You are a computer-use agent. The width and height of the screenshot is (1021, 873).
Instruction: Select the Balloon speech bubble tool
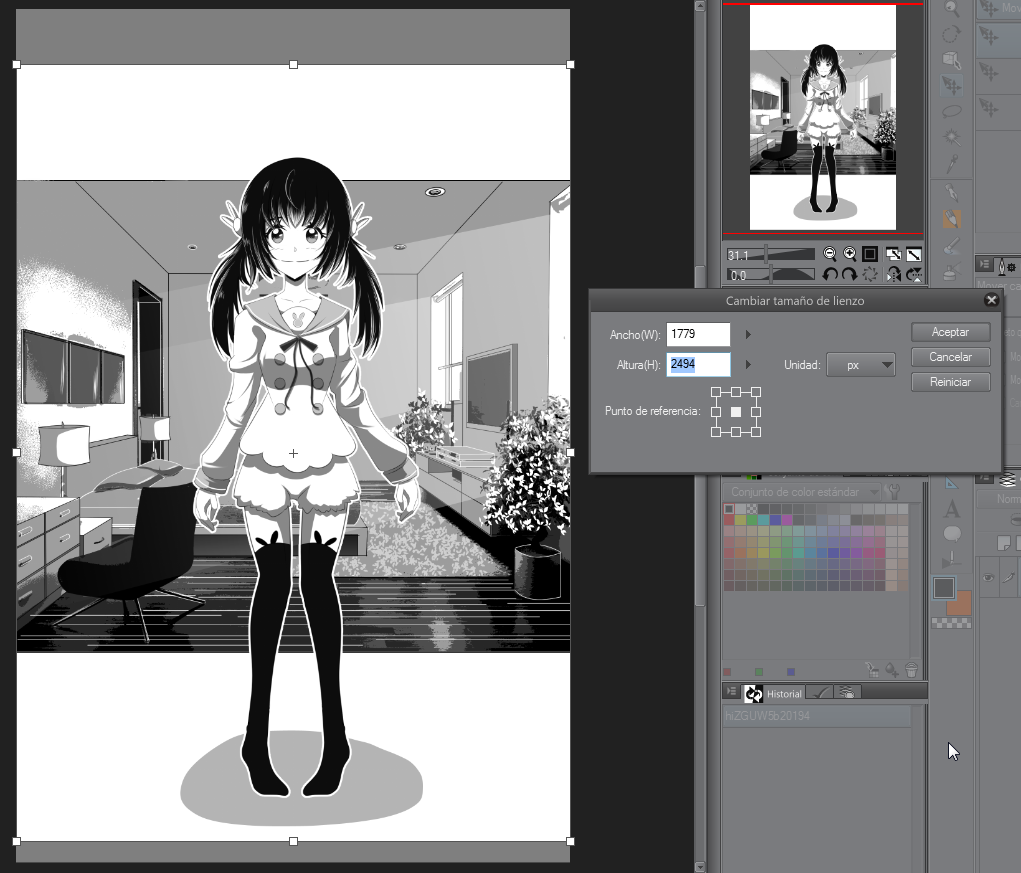952,534
